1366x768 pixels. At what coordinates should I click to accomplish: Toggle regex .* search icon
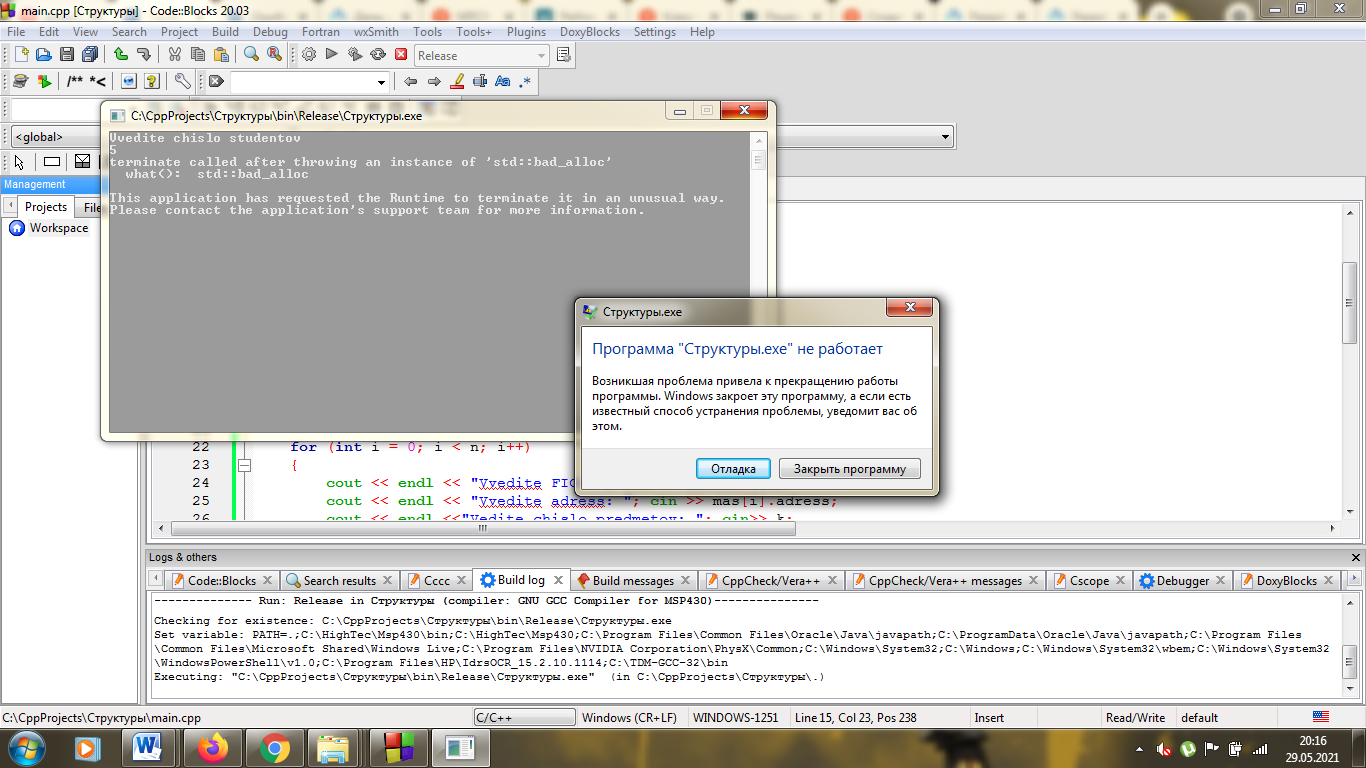tap(525, 81)
